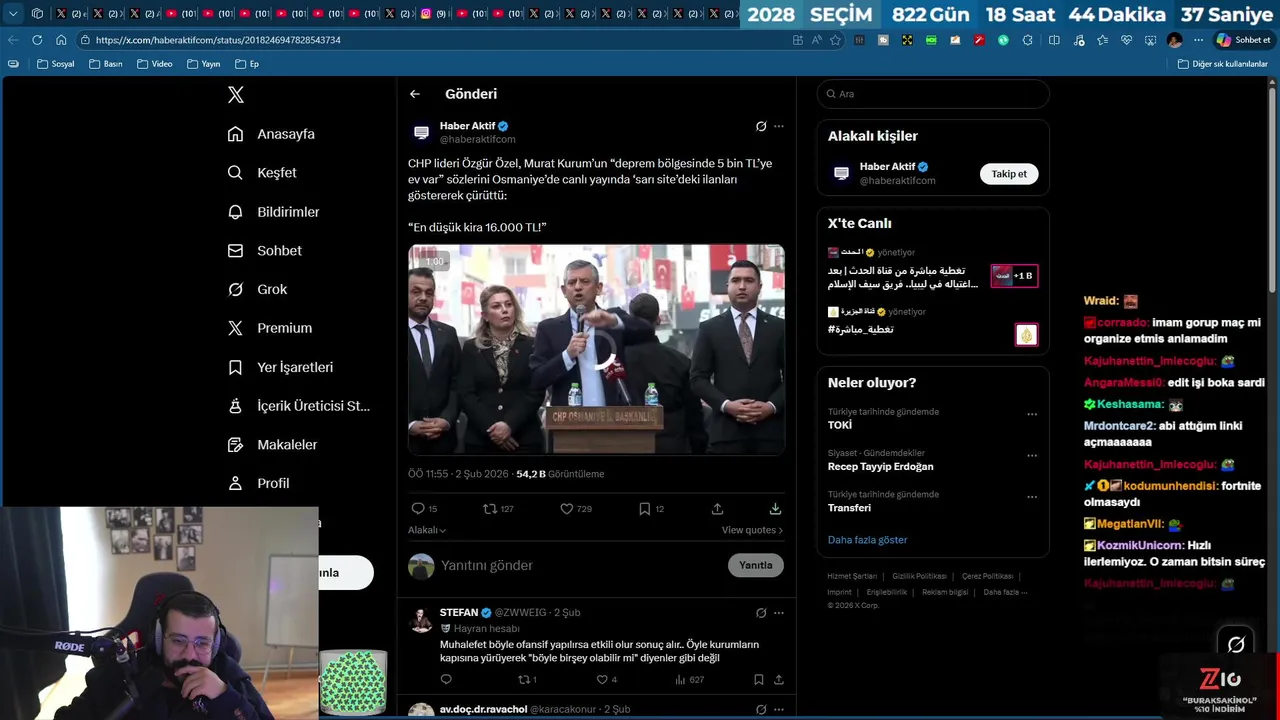Open the Video bookmarks folder
Viewport: 1280px width, 720px height.
tap(155, 64)
